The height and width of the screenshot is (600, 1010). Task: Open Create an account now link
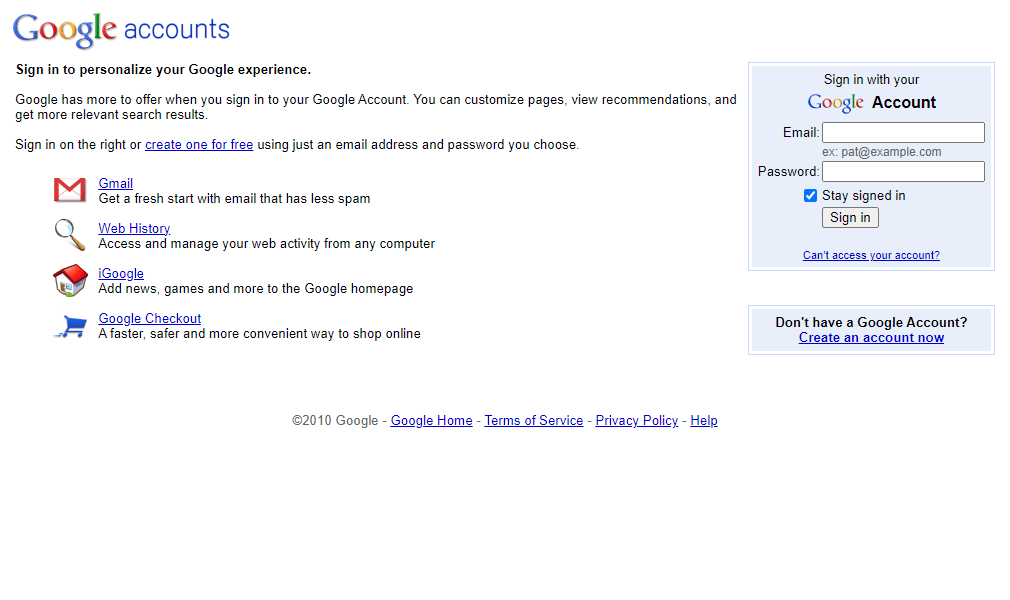(x=871, y=338)
